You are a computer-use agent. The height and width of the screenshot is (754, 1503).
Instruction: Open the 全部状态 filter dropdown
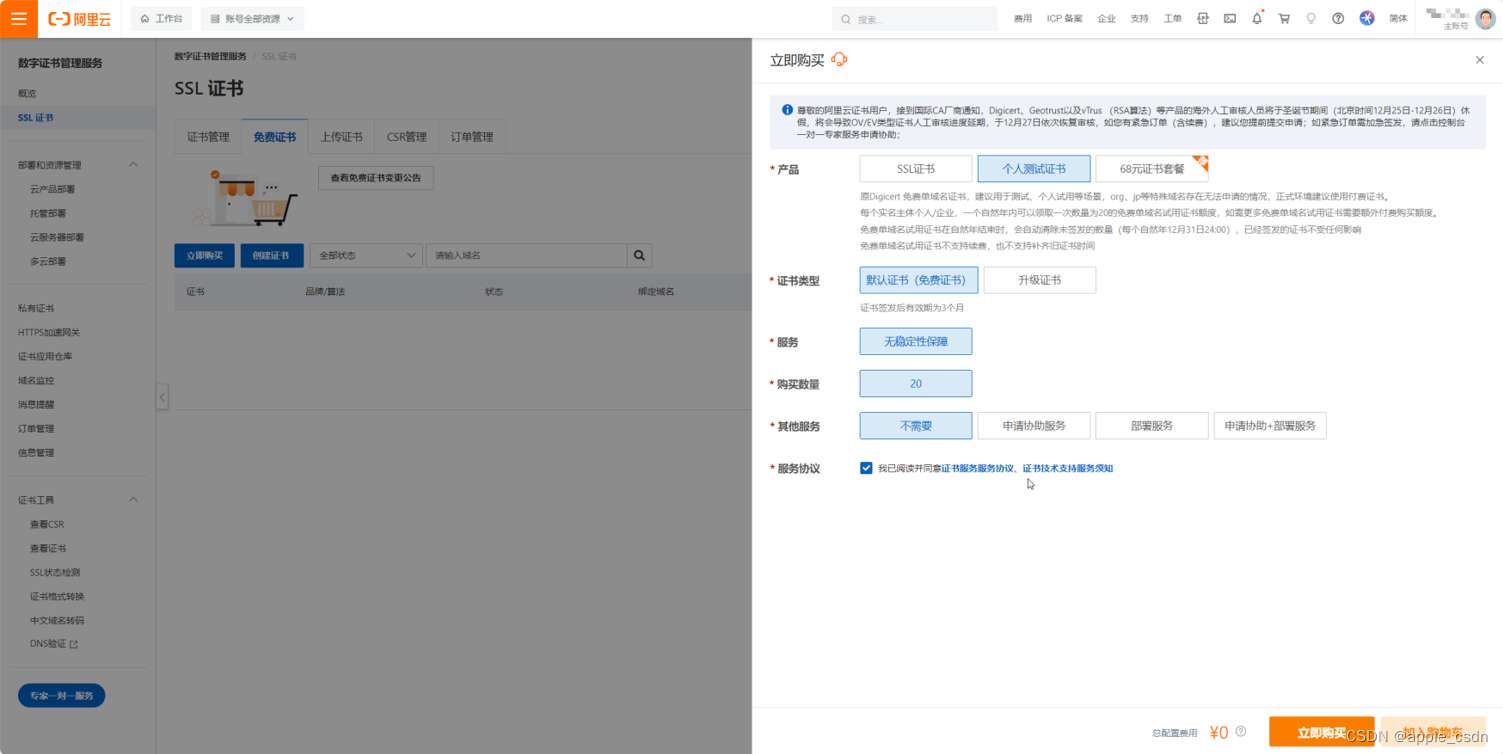click(366, 255)
